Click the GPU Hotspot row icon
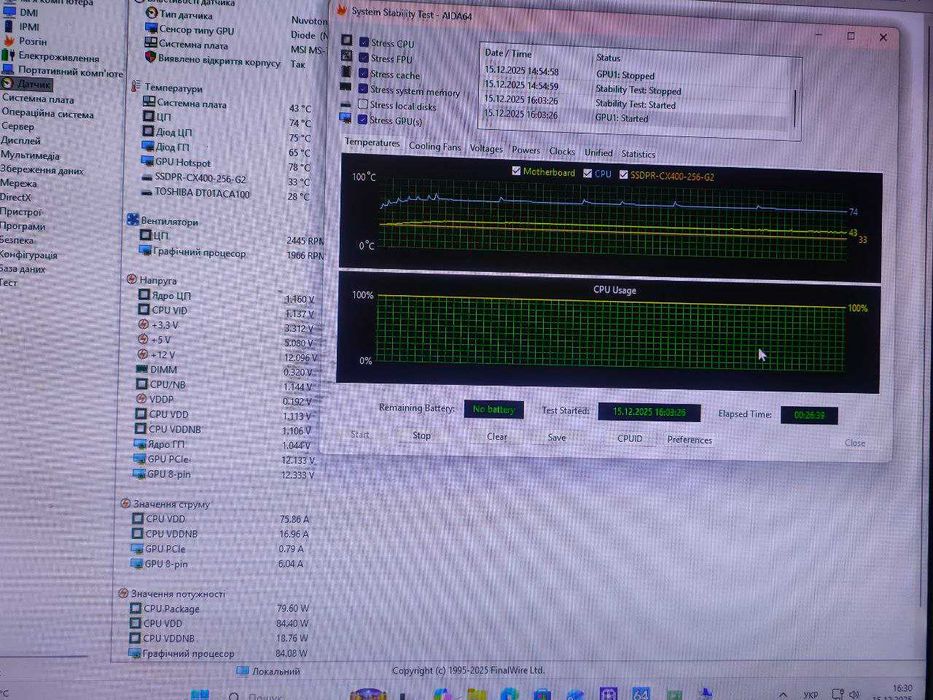The height and width of the screenshot is (700, 933). [147, 161]
